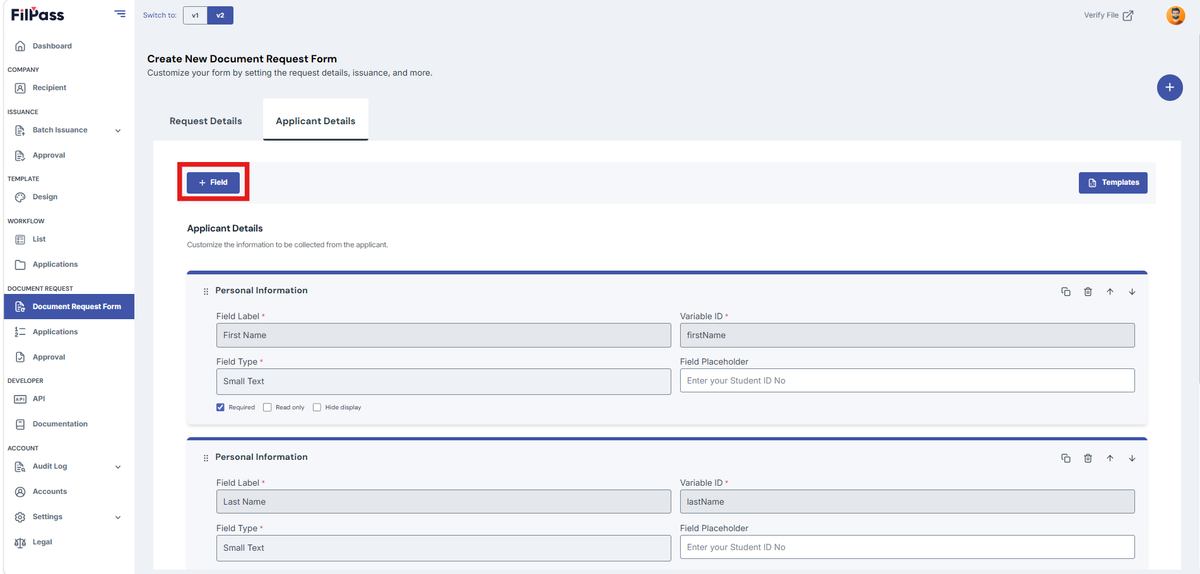Open Field Type dropdown for First Name
Screen dimensions: 1200x574
pyautogui.click(x=443, y=381)
